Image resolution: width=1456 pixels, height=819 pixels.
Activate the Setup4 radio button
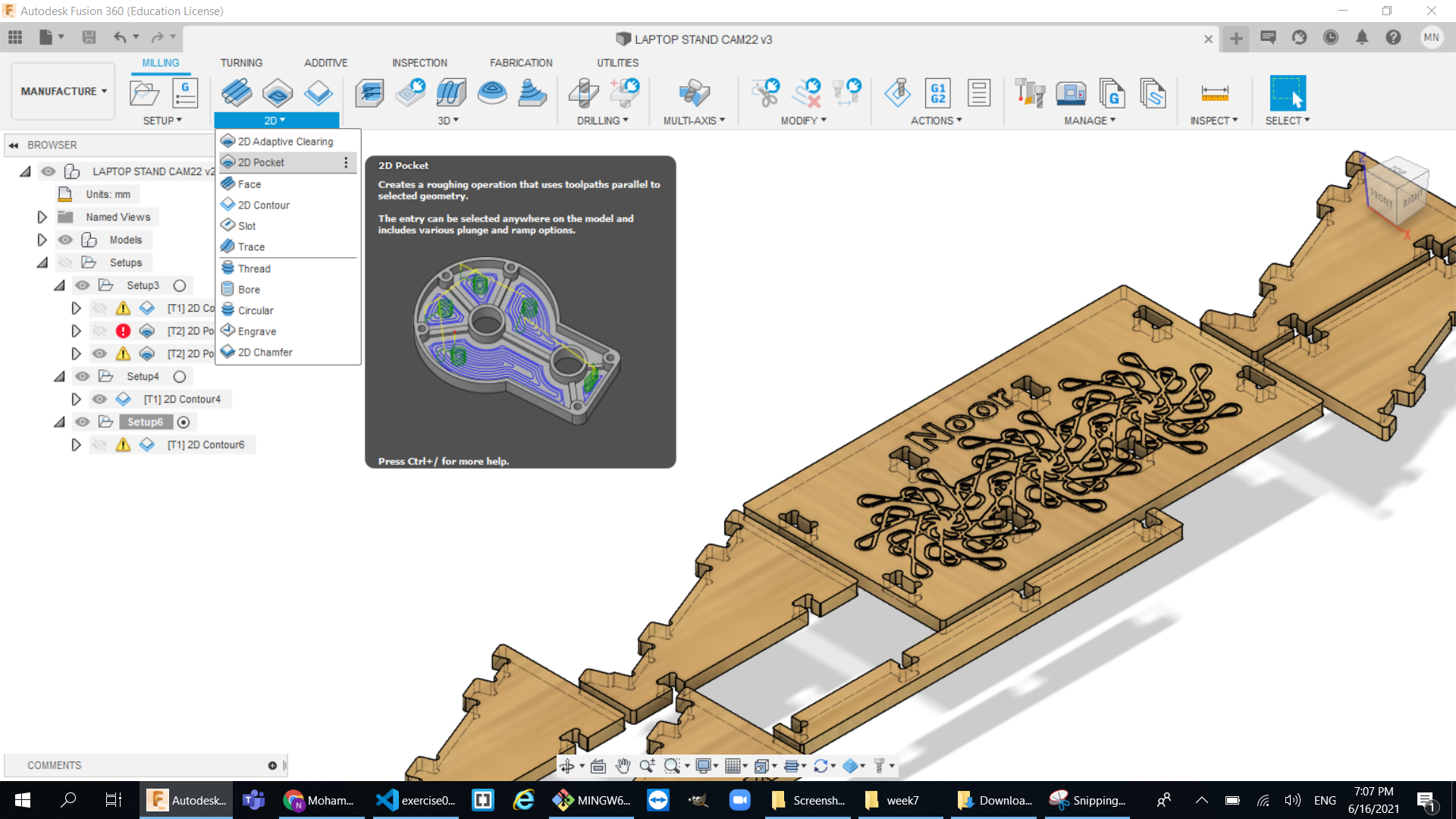click(x=180, y=376)
